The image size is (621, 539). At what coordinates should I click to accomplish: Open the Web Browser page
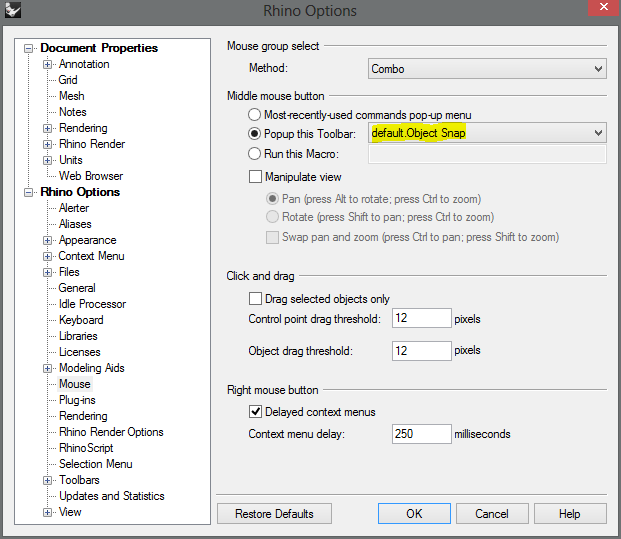pos(91,176)
